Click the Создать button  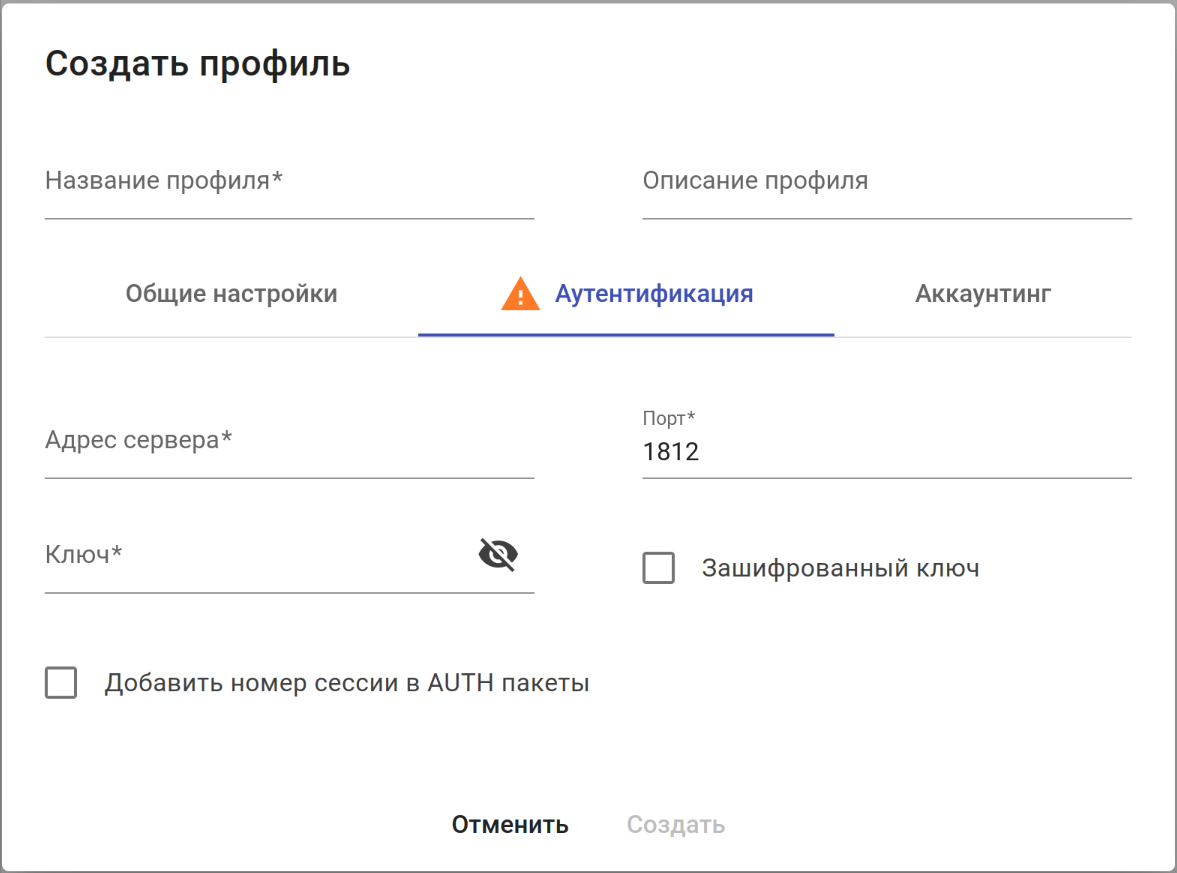coord(675,825)
